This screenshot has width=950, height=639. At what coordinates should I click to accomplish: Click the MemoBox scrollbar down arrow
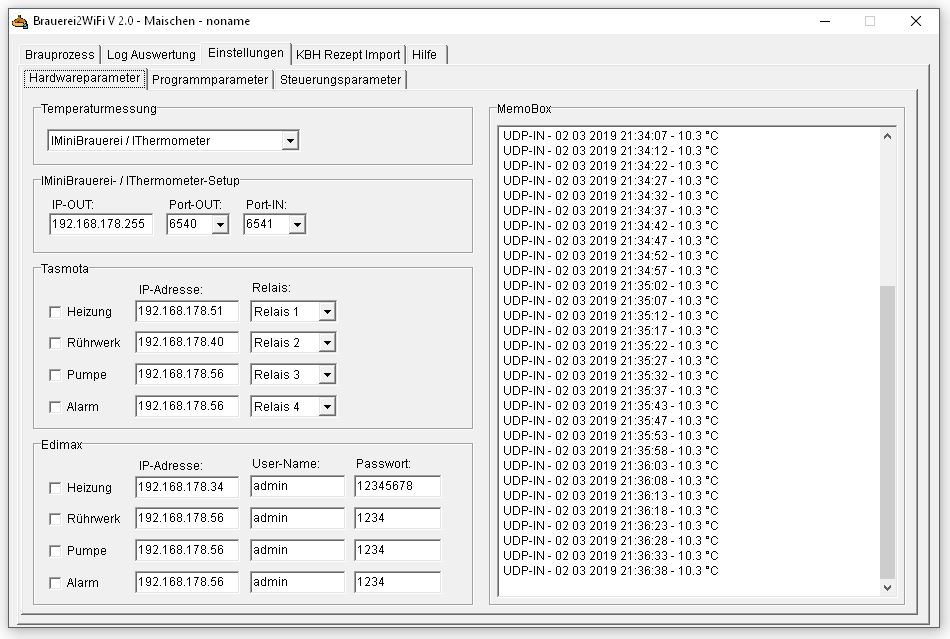[x=887, y=588]
